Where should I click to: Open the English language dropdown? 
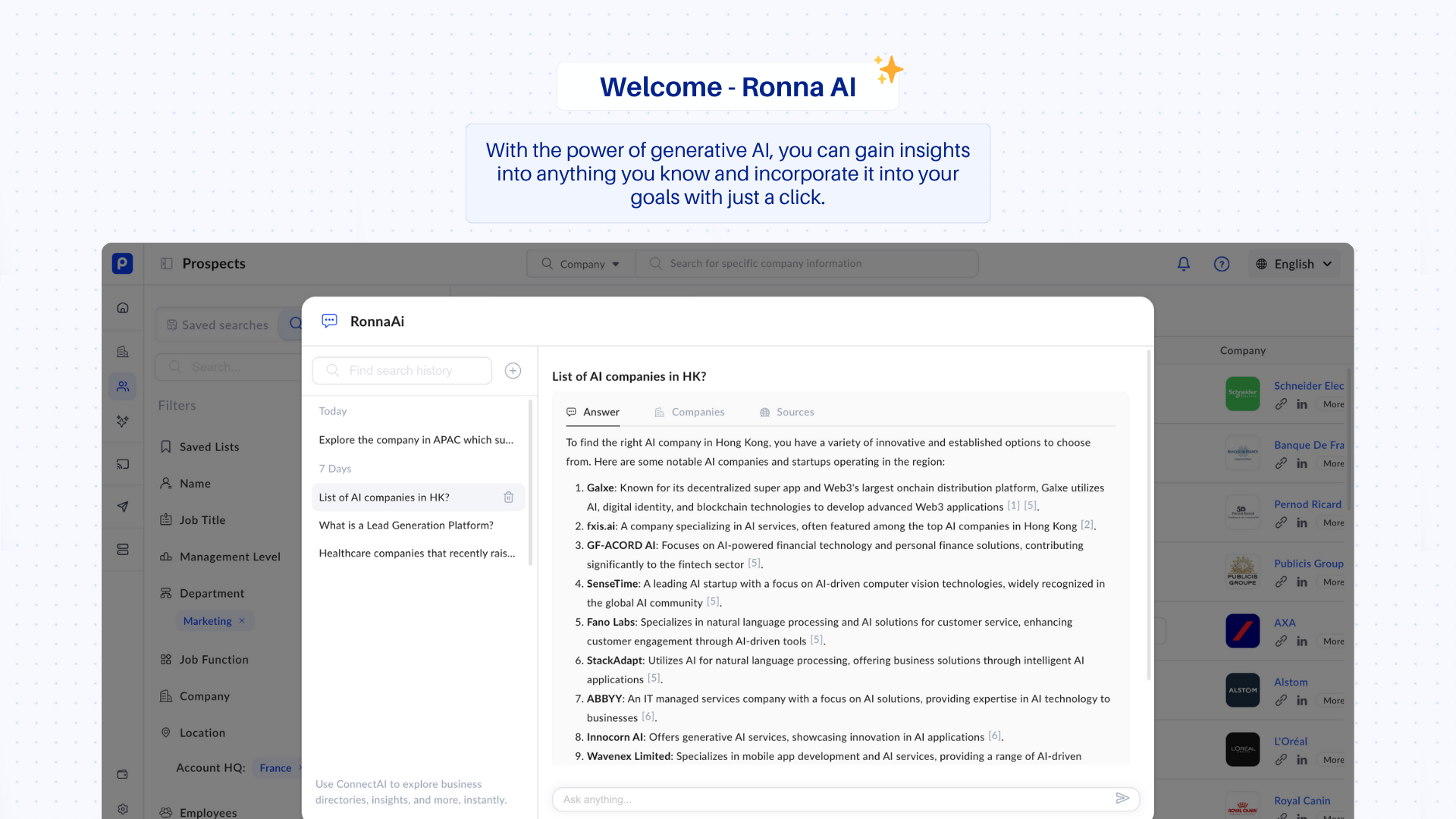1294,264
